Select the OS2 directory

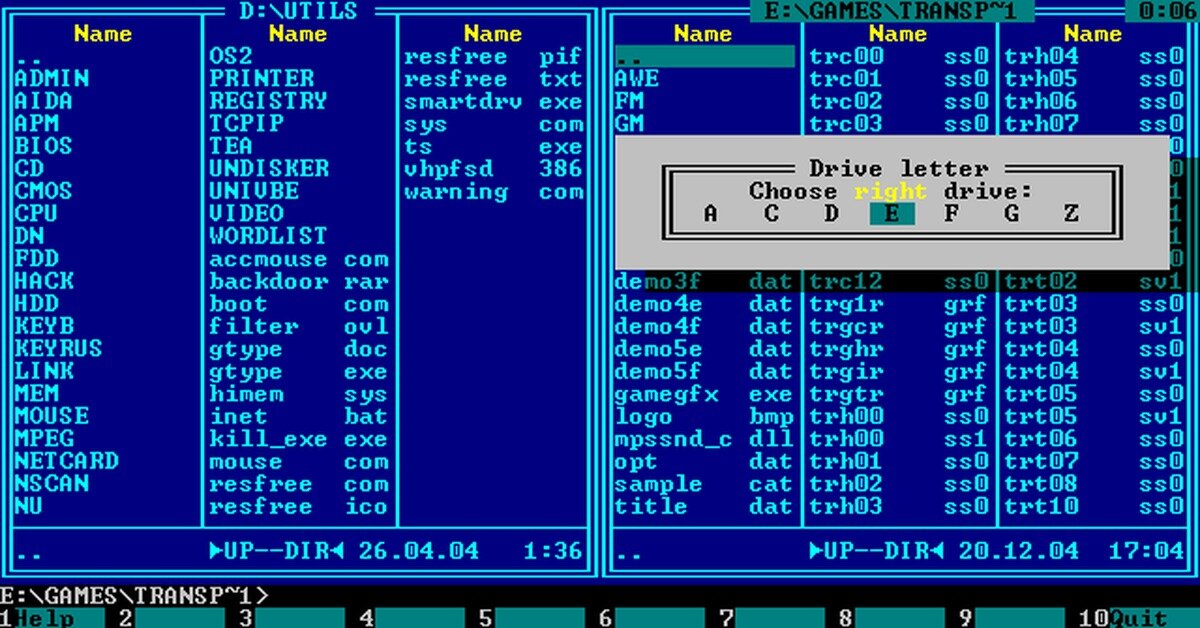tap(299, 56)
